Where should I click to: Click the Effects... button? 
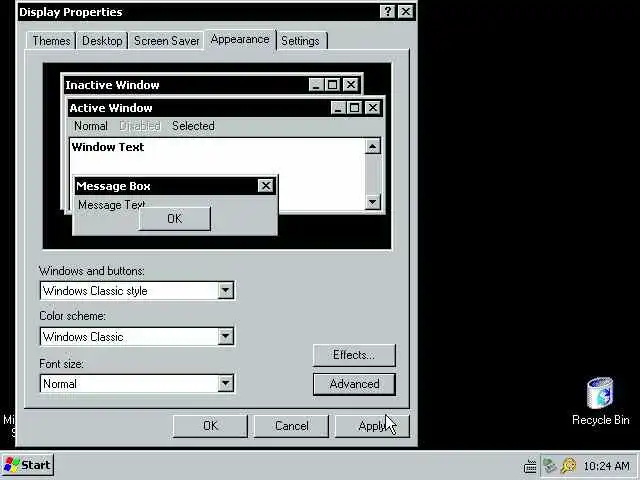[x=354, y=355]
